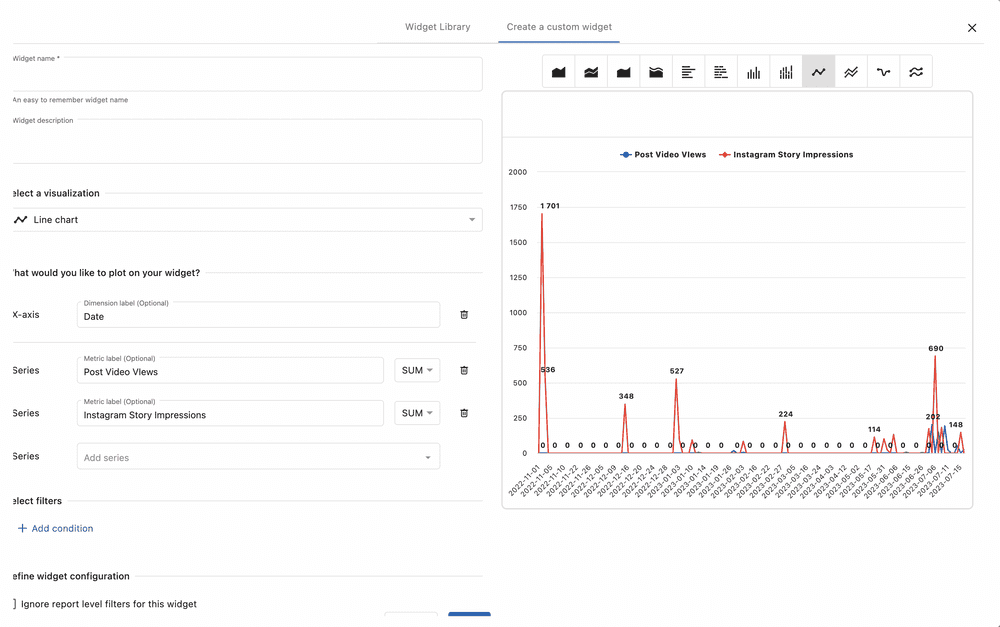Toggle Post Video Views in chart legend

[663, 155]
